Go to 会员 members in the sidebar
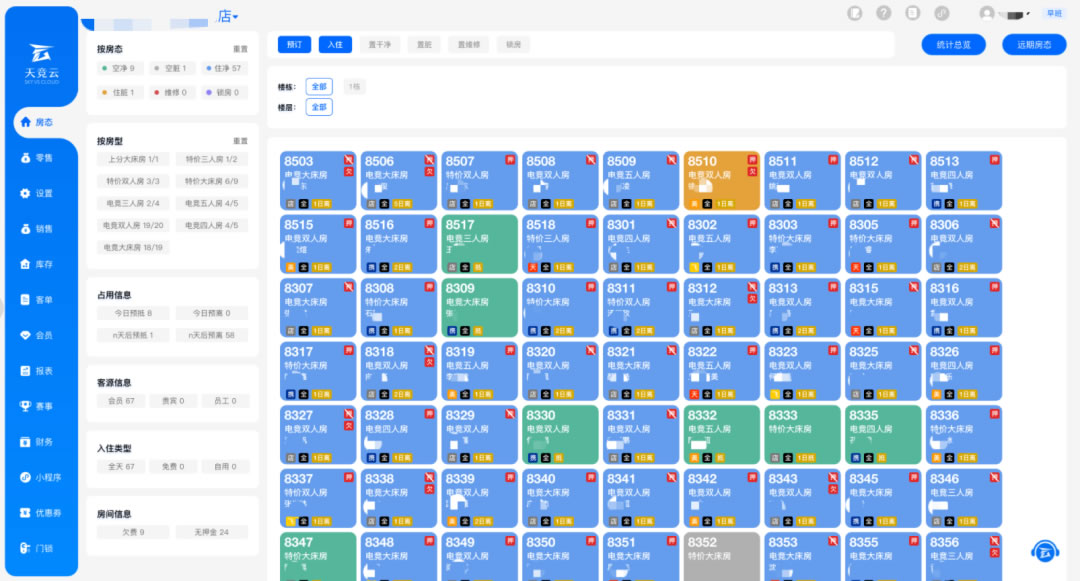The height and width of the screenshot is (581, 1080). coord(38,335)
